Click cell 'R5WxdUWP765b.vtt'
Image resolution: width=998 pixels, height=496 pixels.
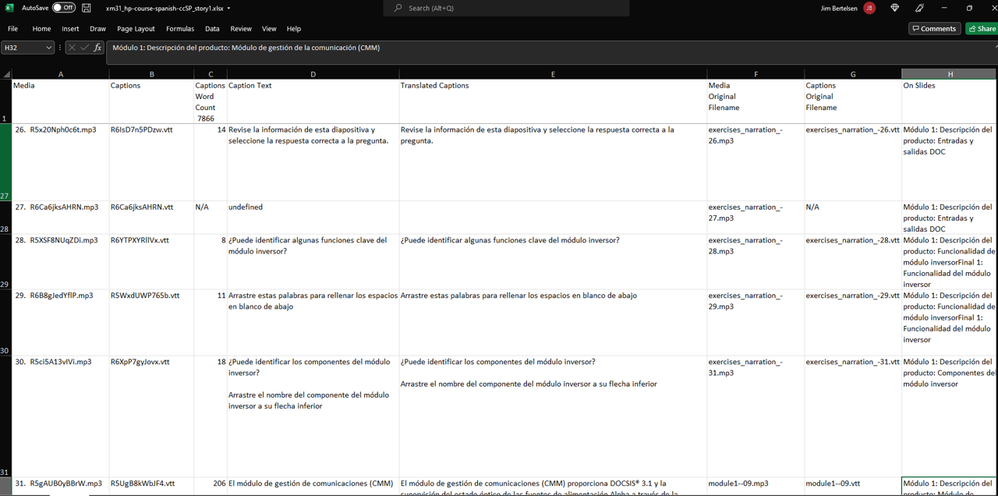[151, 322]
